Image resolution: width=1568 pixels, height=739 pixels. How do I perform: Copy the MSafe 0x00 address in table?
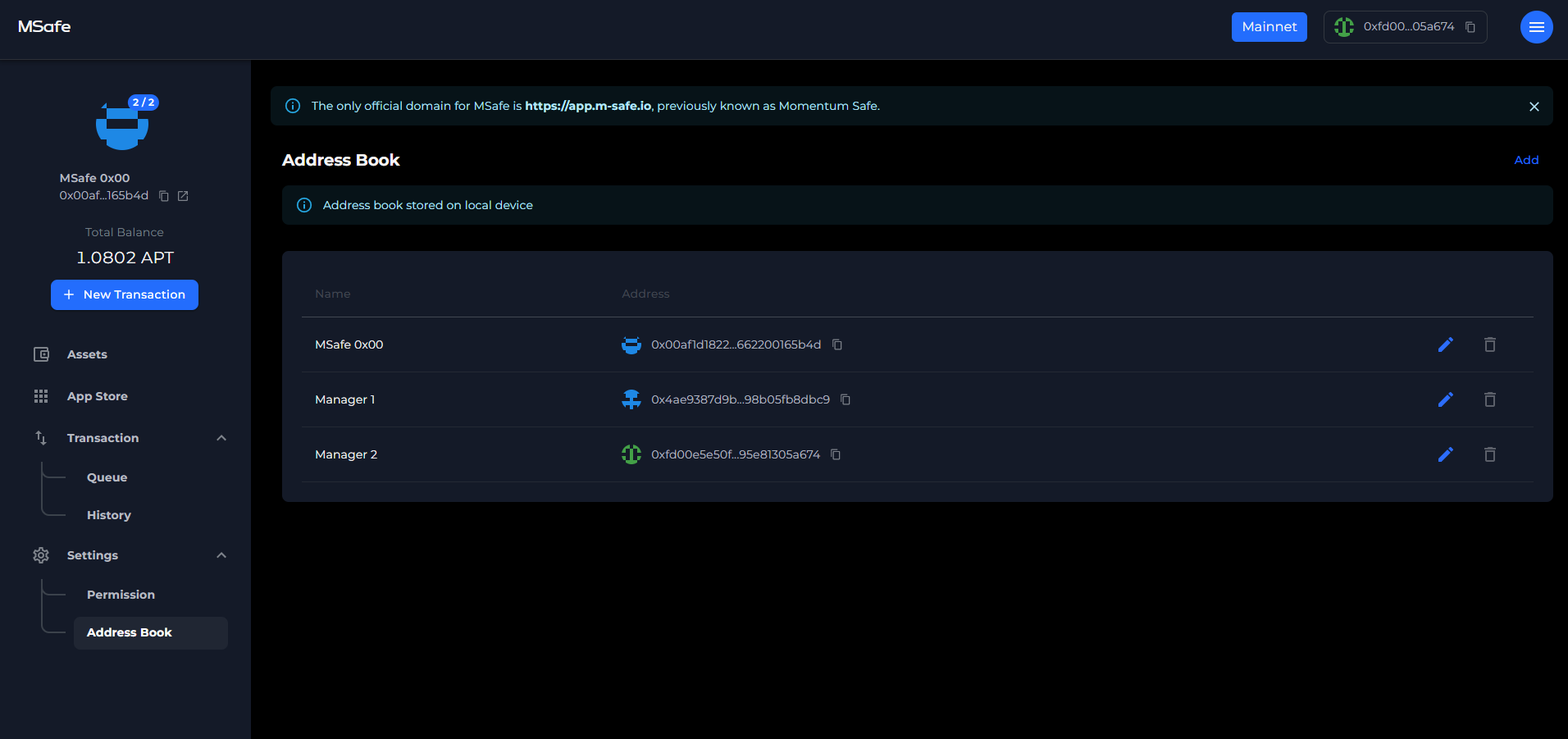pyautogui.click(x=837, y=344)
